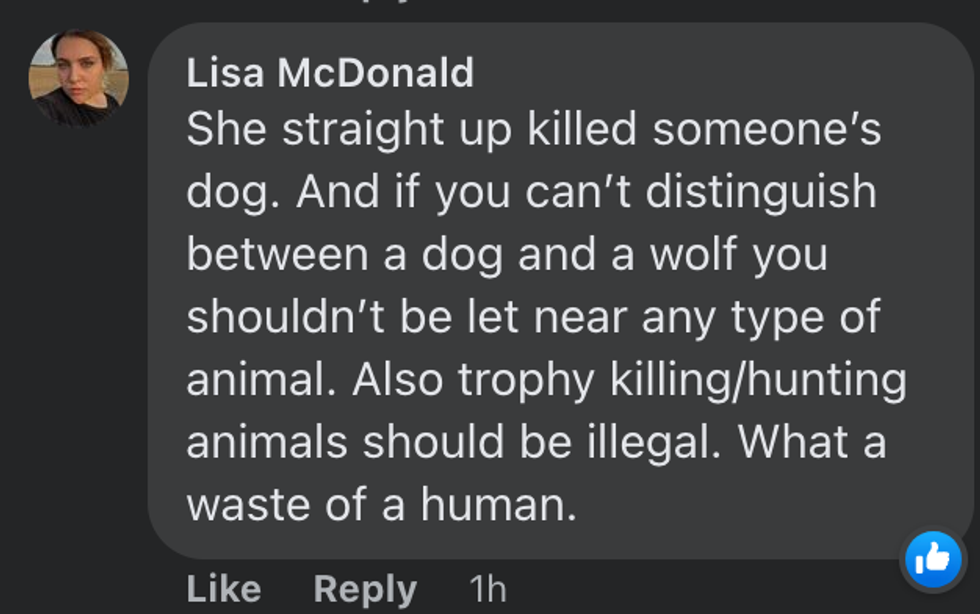The width and height of the screenshot is (980, 614).
Task: Click the word "animal." starting the fifth line
Action: coord(260,380)
